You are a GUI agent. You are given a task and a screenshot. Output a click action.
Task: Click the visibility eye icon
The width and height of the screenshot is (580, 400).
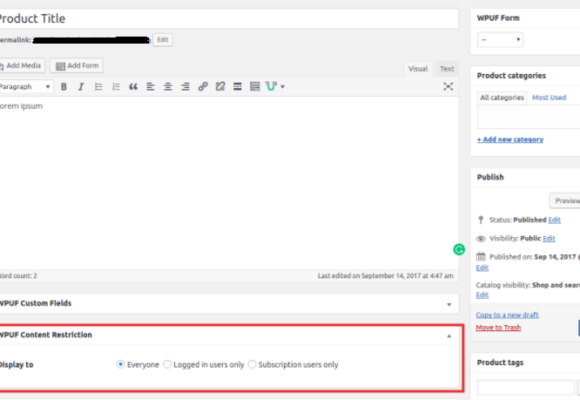(480, 239)
